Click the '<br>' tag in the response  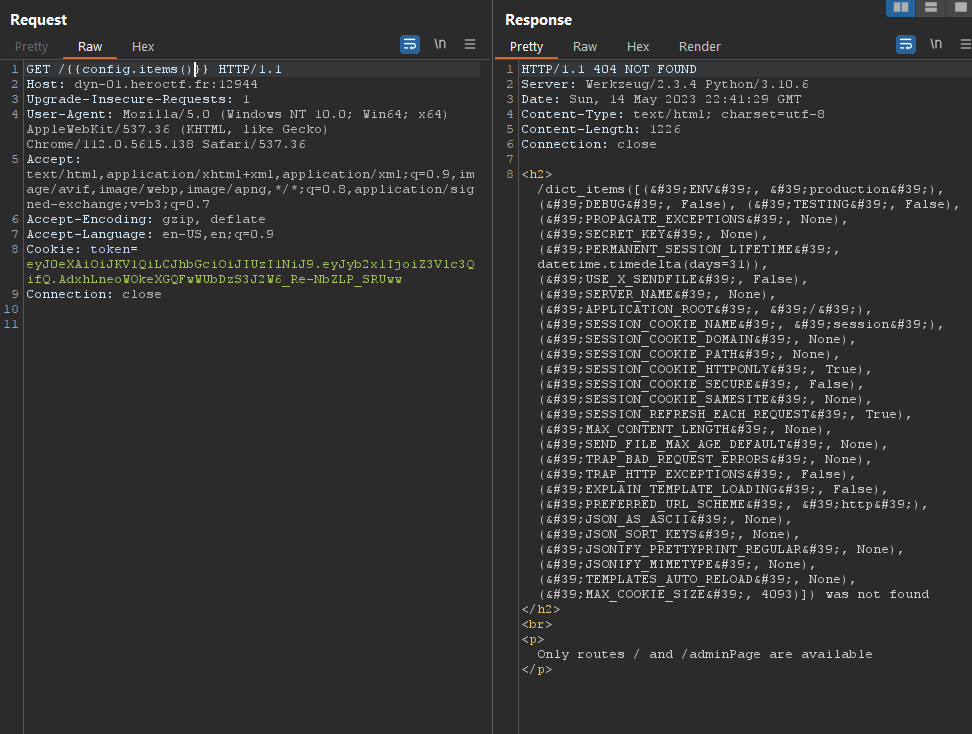click(x=537, y=625)
